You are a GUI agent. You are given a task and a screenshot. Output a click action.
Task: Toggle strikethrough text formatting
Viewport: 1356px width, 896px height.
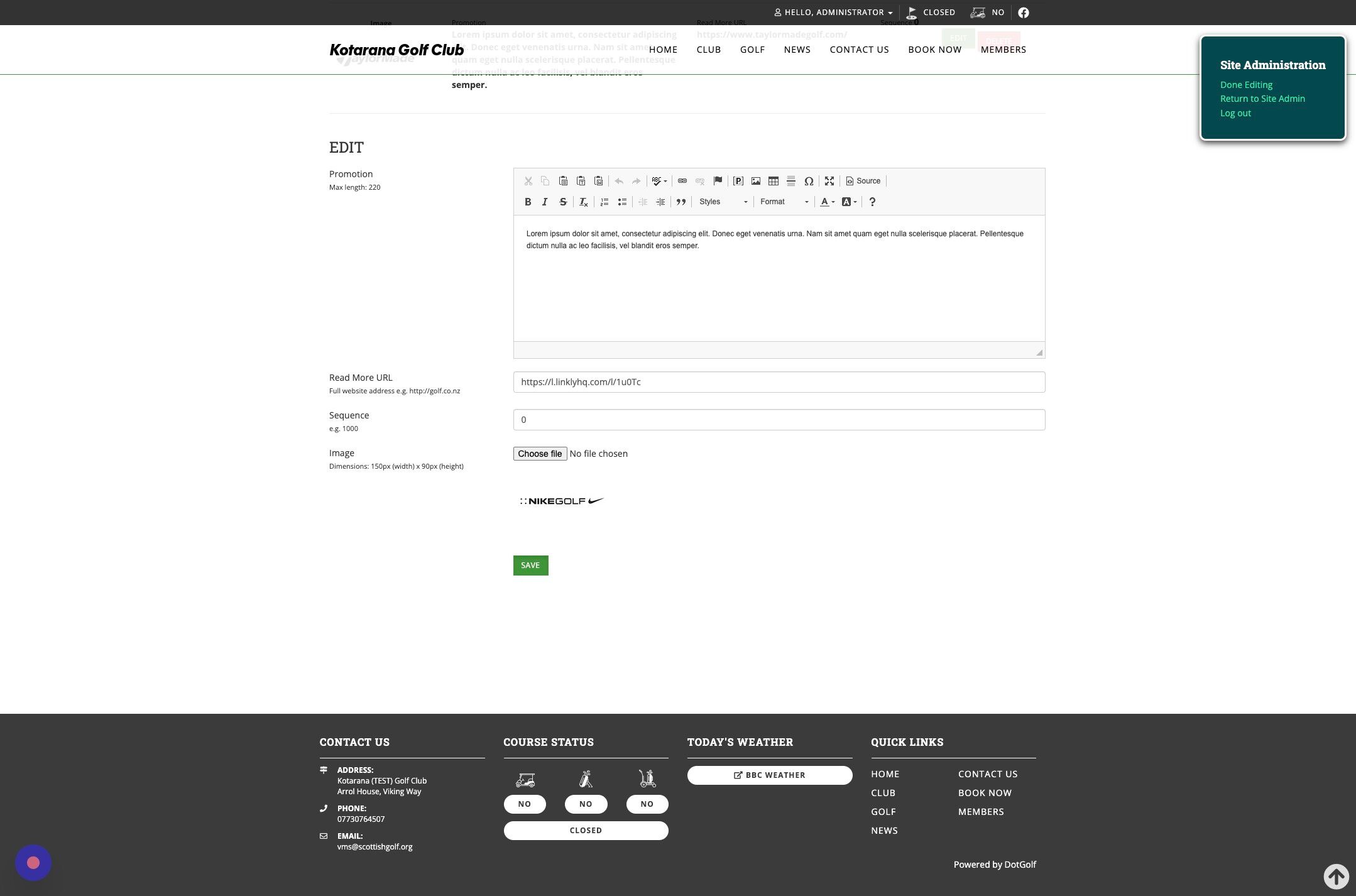tap(563, 202)
